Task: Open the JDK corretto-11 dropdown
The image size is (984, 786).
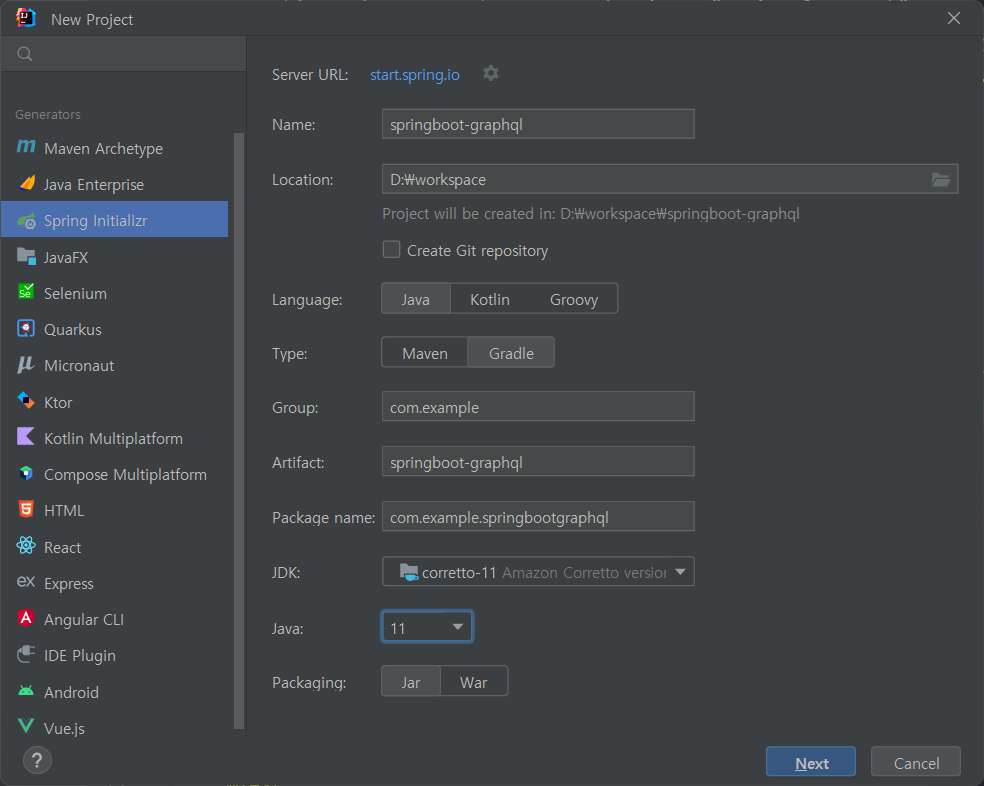Action: click(538, 572)
